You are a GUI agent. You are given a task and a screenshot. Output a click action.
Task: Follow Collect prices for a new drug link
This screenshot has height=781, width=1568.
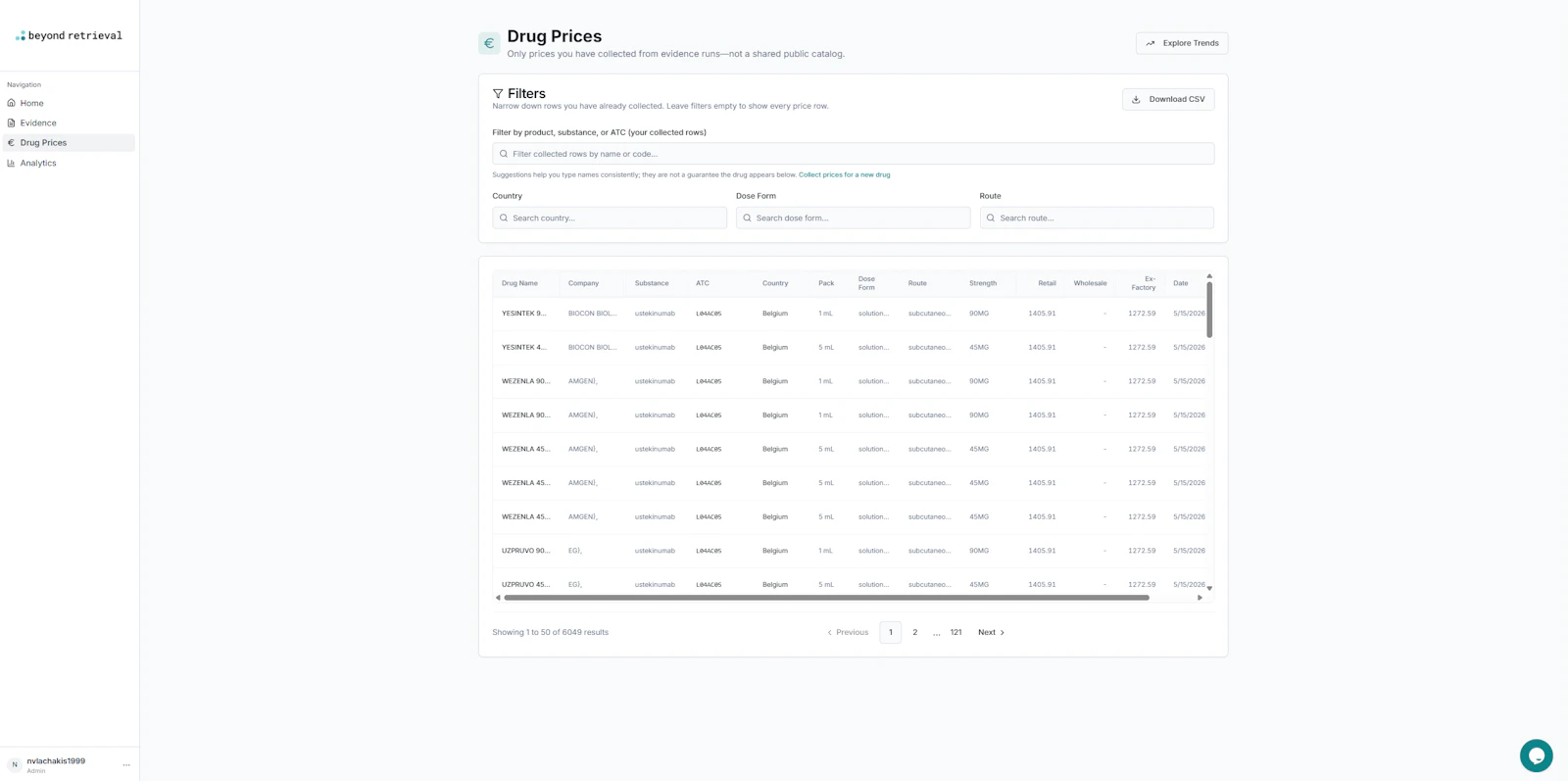(x=844, y=174)
